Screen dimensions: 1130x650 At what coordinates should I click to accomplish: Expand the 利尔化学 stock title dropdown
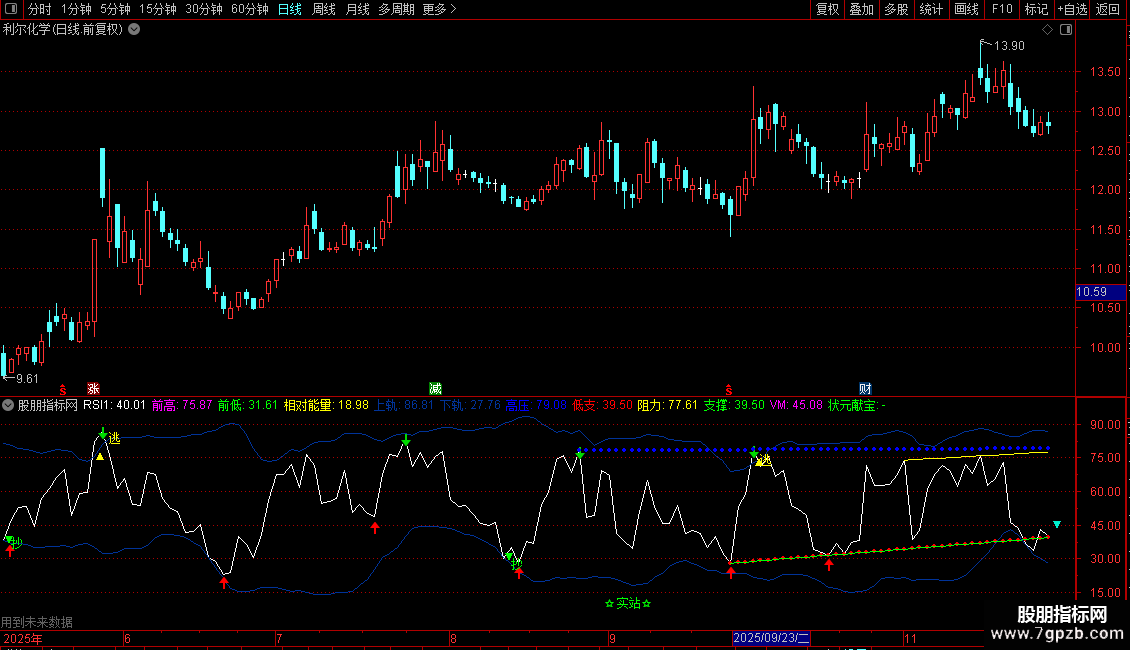[134, 29]
